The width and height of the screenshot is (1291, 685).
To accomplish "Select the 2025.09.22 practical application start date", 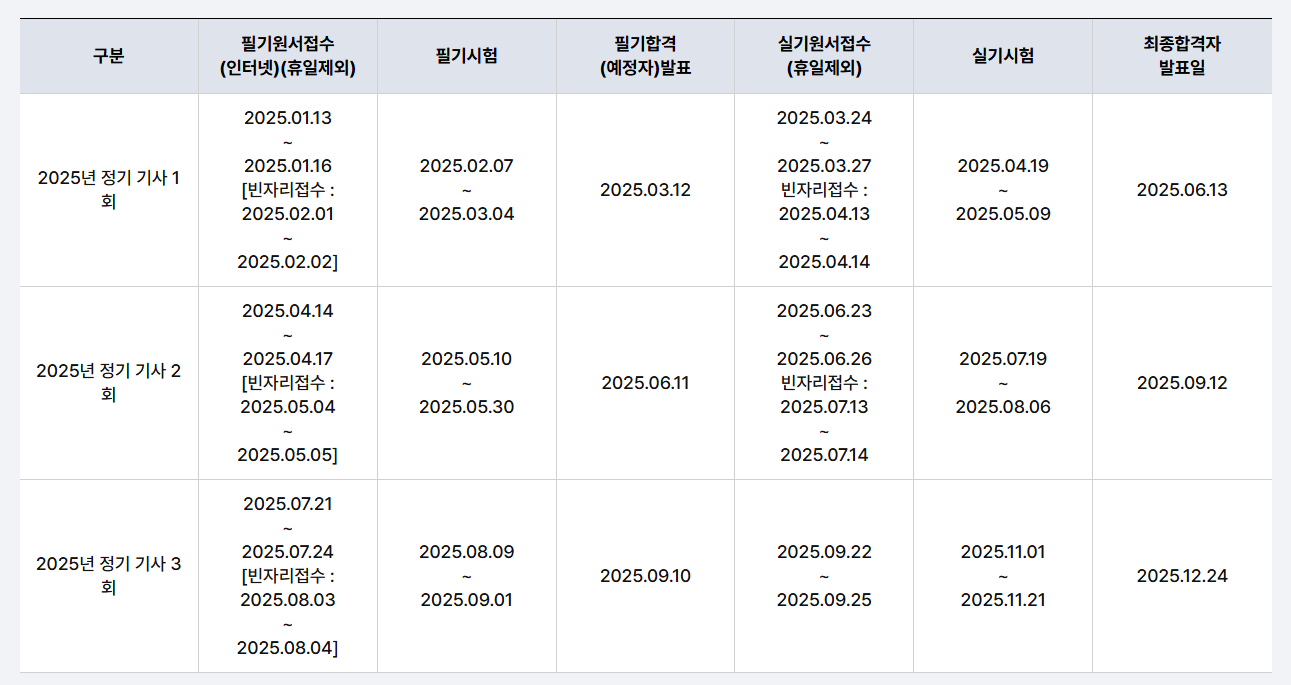I will coord(823,552).
